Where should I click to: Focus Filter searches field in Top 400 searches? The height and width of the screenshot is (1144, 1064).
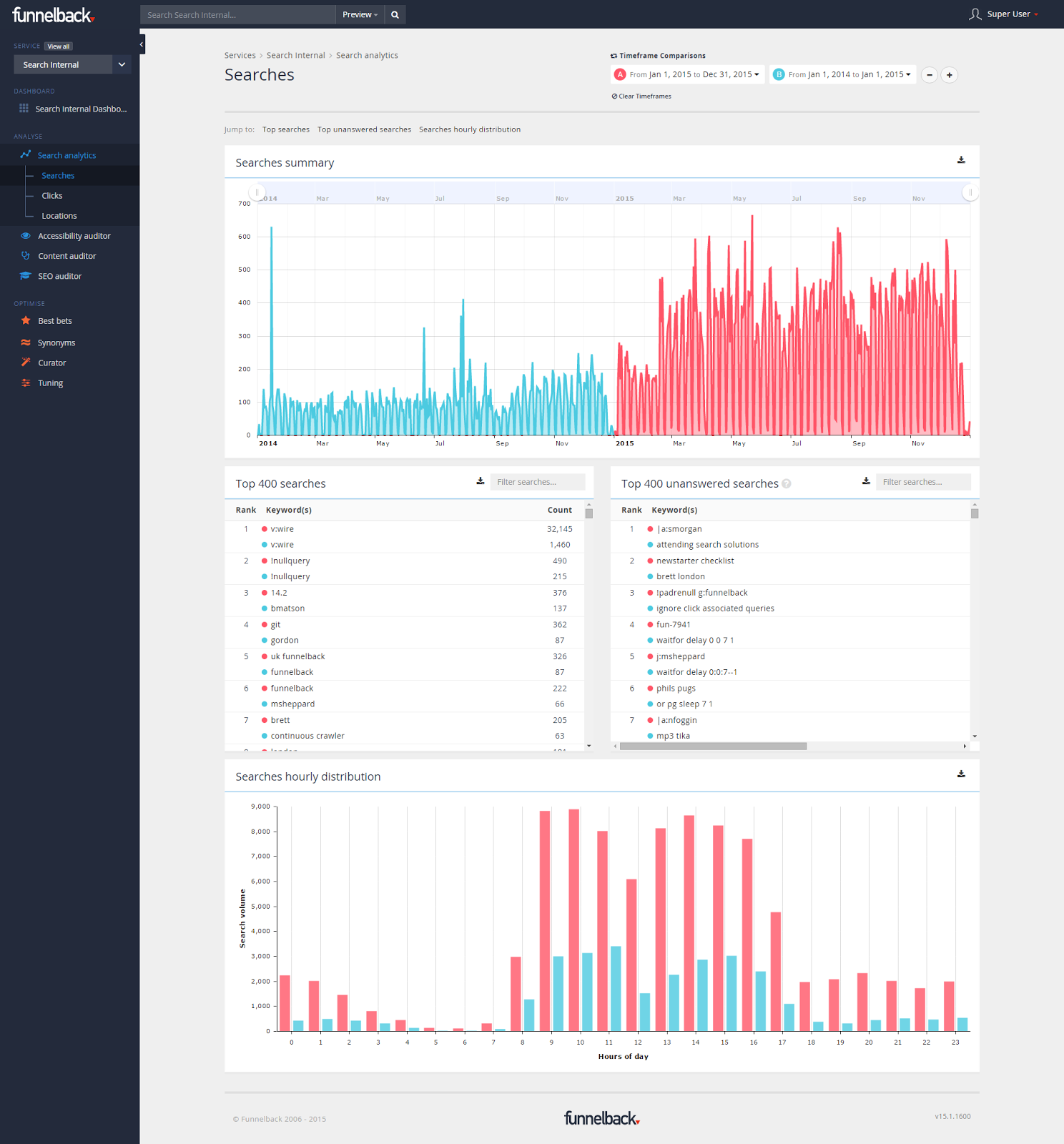pos(538,482)
